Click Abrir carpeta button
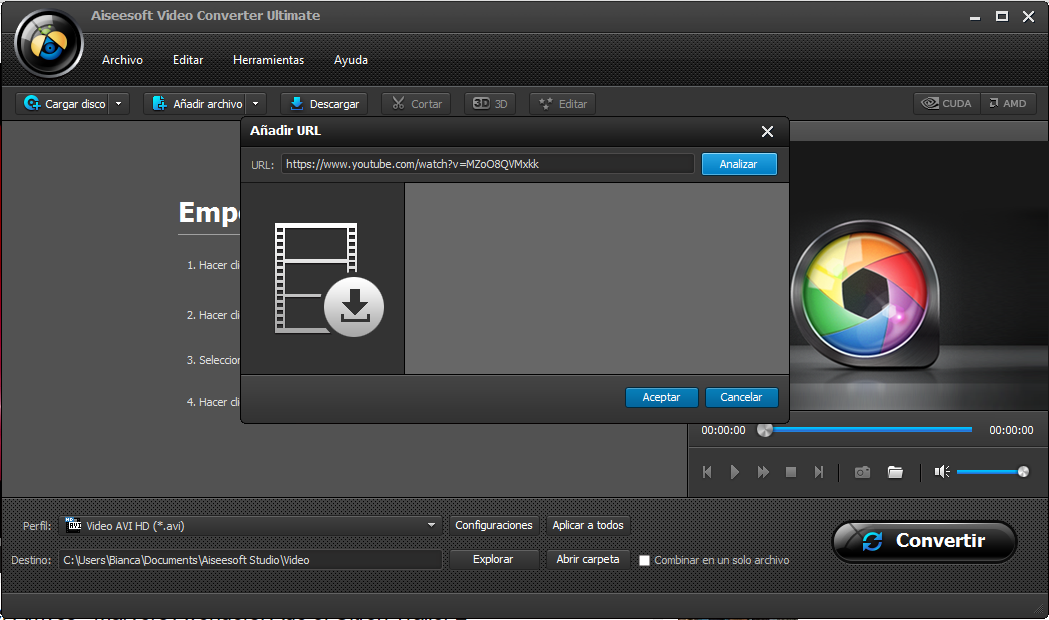This screenshot has height=620, width=1049. 587,559
